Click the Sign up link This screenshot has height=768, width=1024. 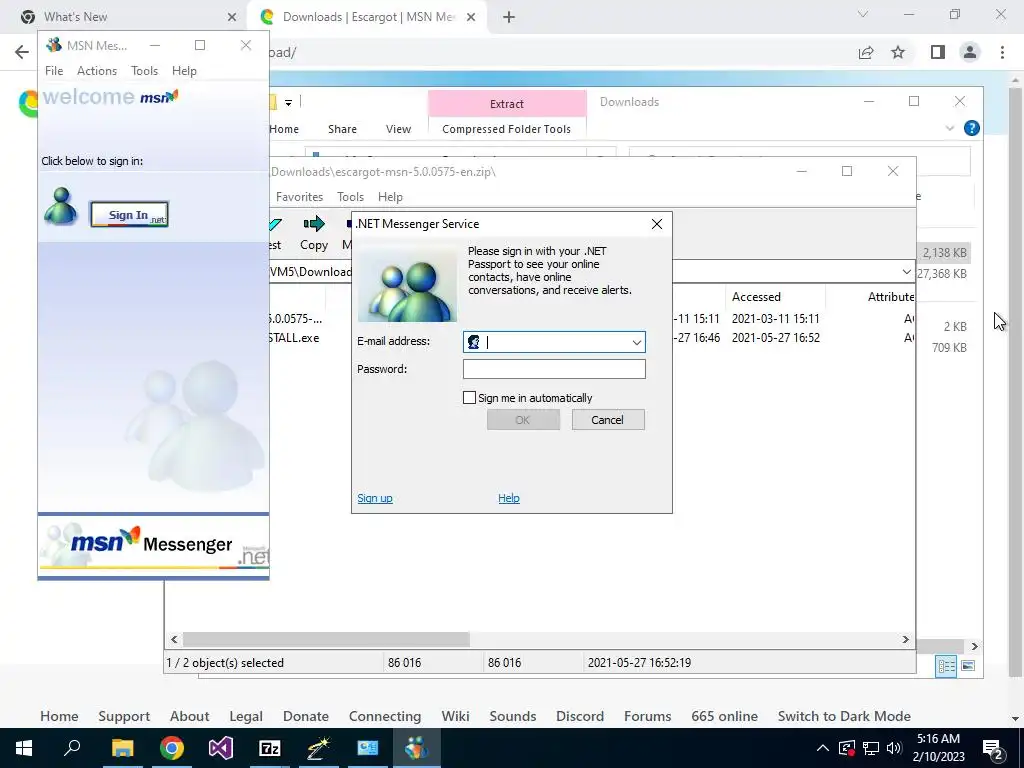pos(375,498)
